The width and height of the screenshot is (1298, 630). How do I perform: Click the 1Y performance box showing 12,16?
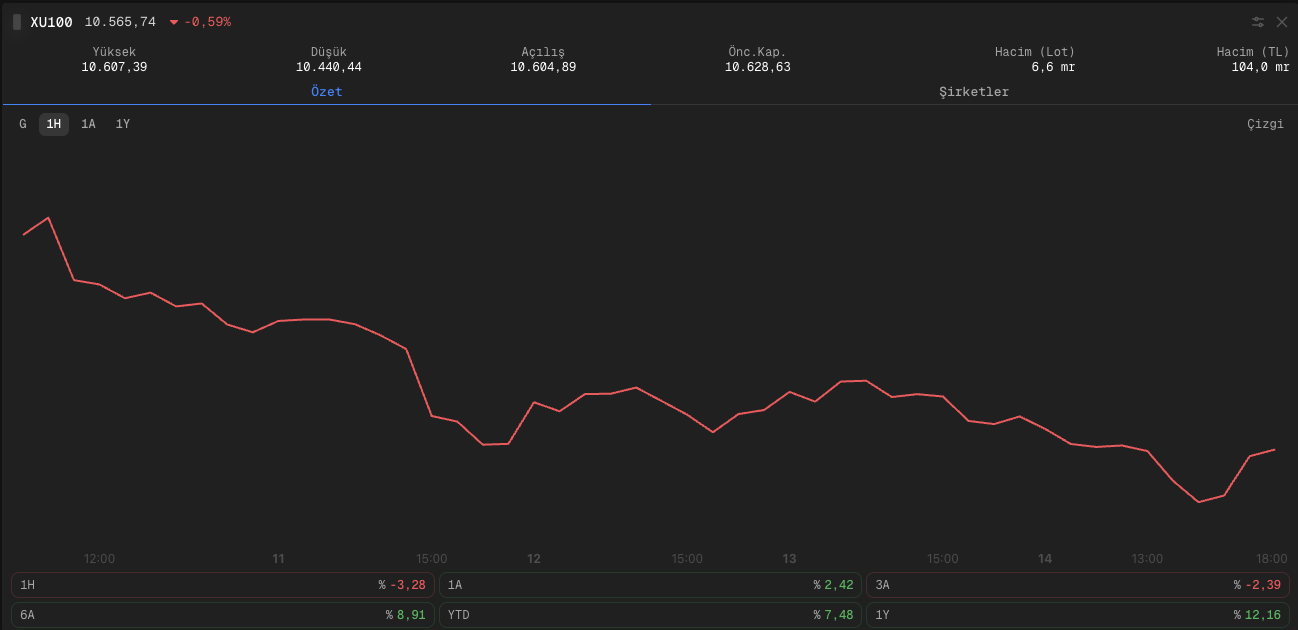[1077, 615]
